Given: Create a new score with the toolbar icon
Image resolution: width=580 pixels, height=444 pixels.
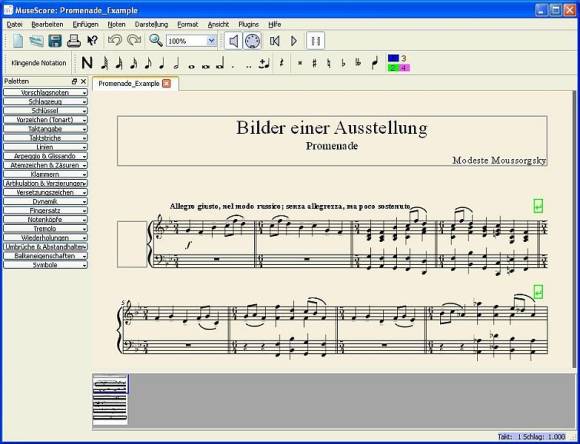Looking at the screenshot, I should pyautogui.click(x=17, y=41).
